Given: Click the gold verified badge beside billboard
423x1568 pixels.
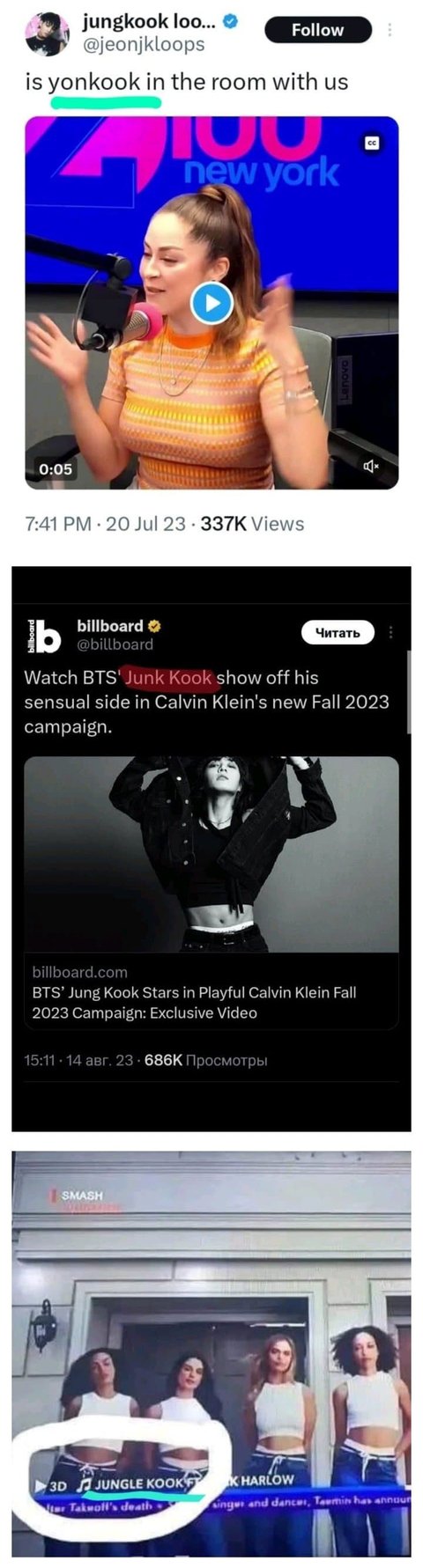Looking at the screenshot, I should (x=154, y=626).
